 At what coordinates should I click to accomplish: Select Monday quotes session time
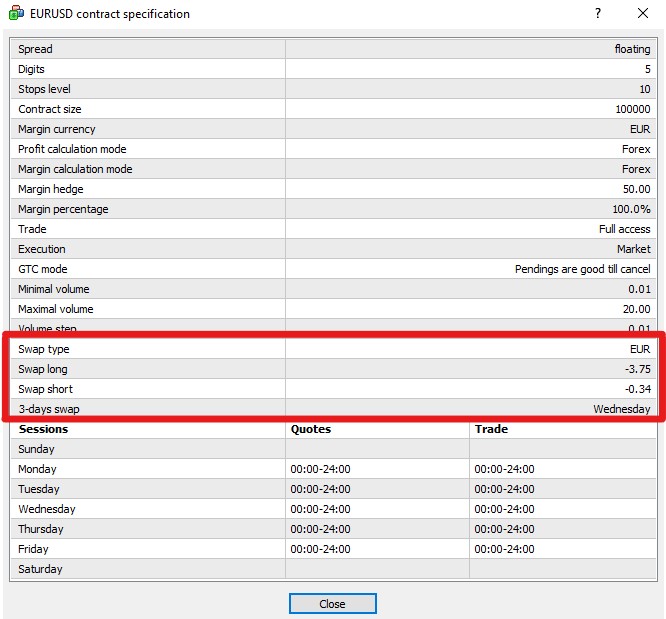click(x=320, y=469)
